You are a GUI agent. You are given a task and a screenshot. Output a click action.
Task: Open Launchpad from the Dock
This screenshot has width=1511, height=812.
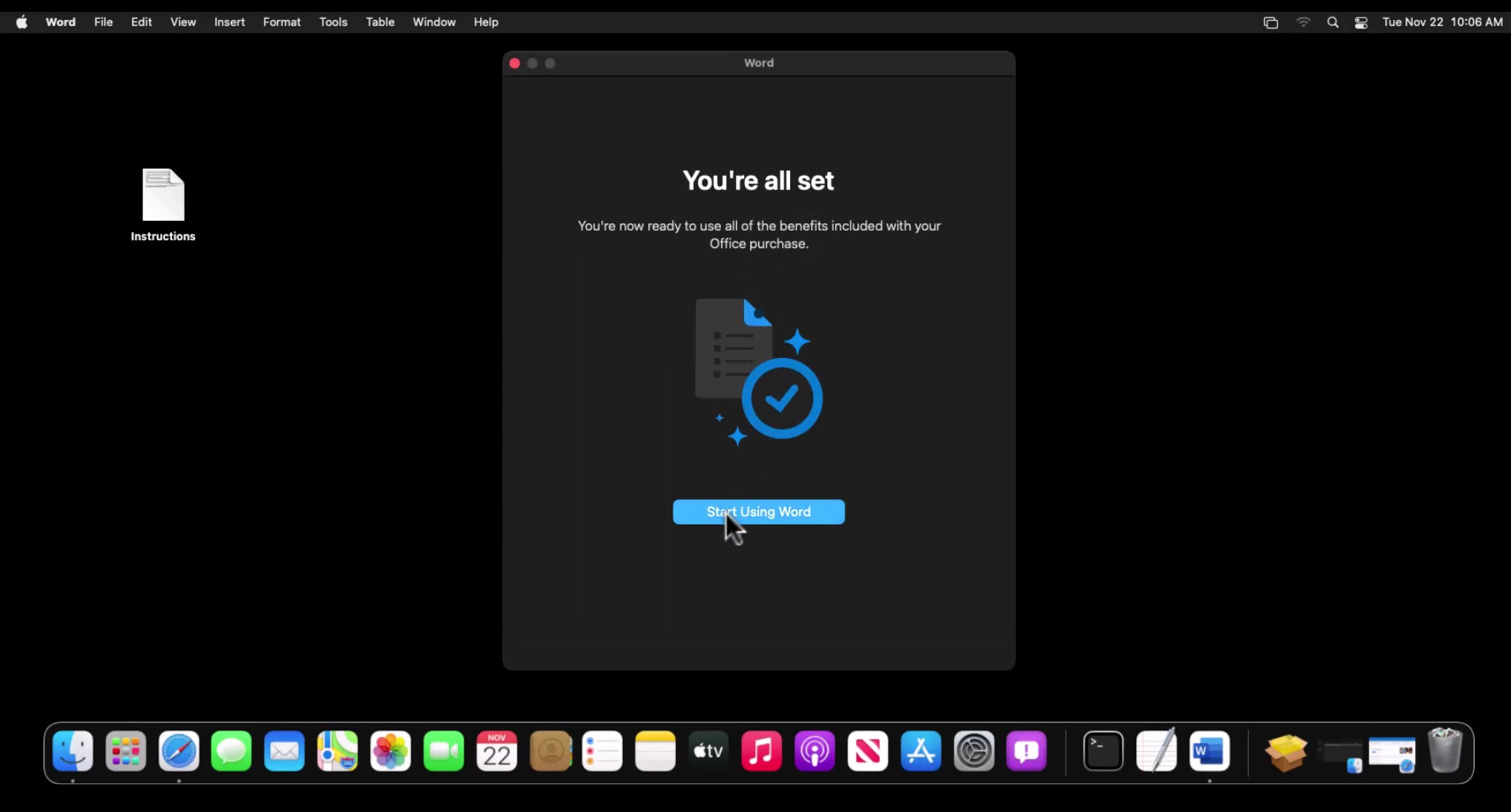click(126, 751)
